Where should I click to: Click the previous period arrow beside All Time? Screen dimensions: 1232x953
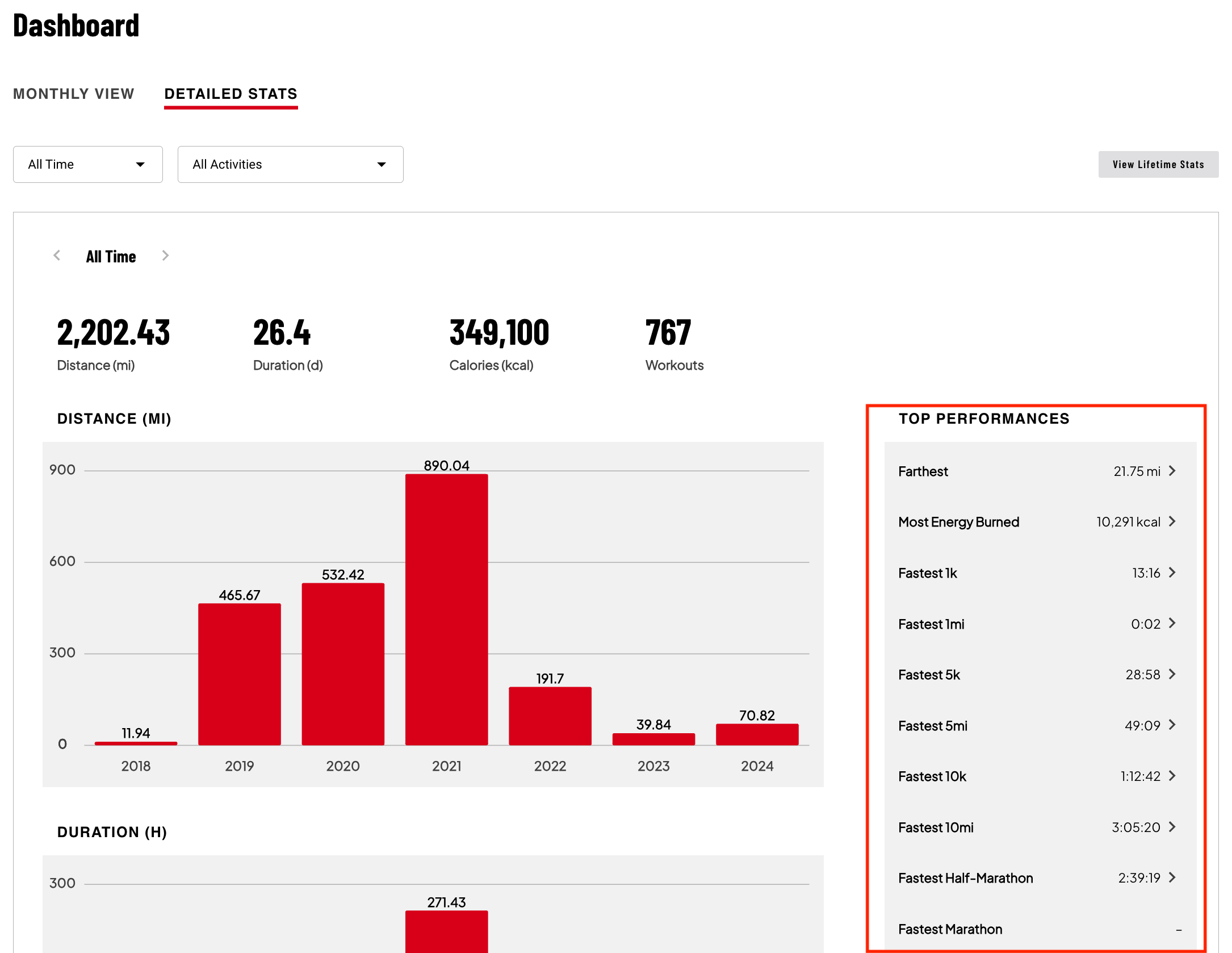pyautogui.click(x=57, y=256)
